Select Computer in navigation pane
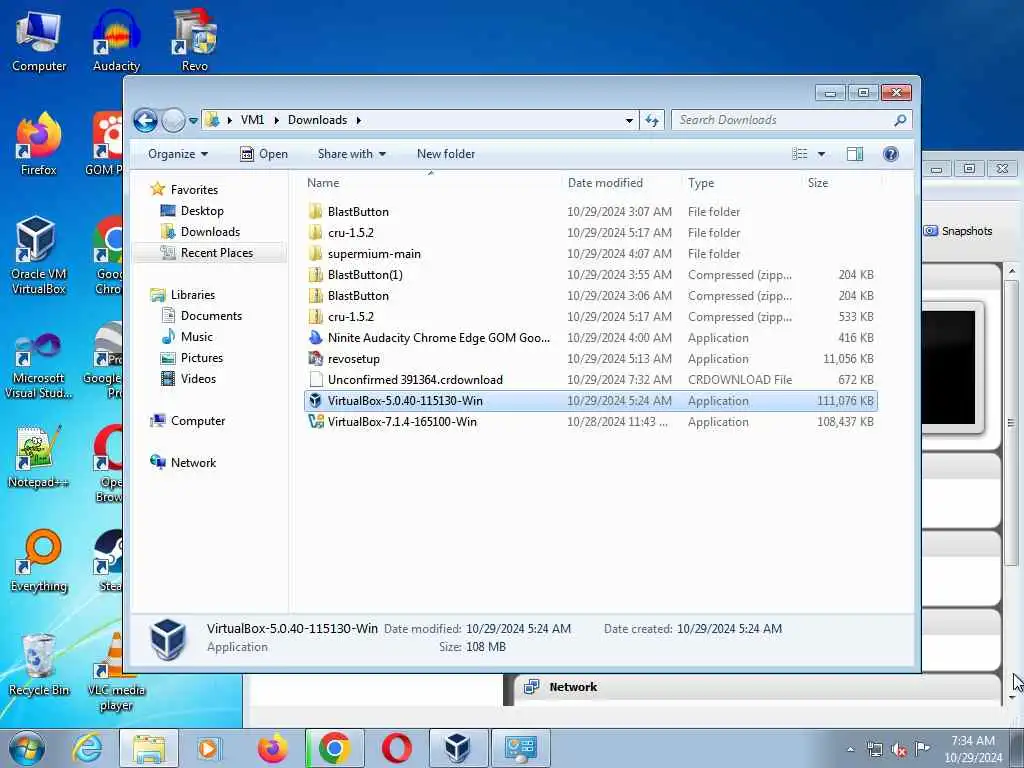Image resolution: width=1024 pixels, height=768 pixels. click(198, 421)
